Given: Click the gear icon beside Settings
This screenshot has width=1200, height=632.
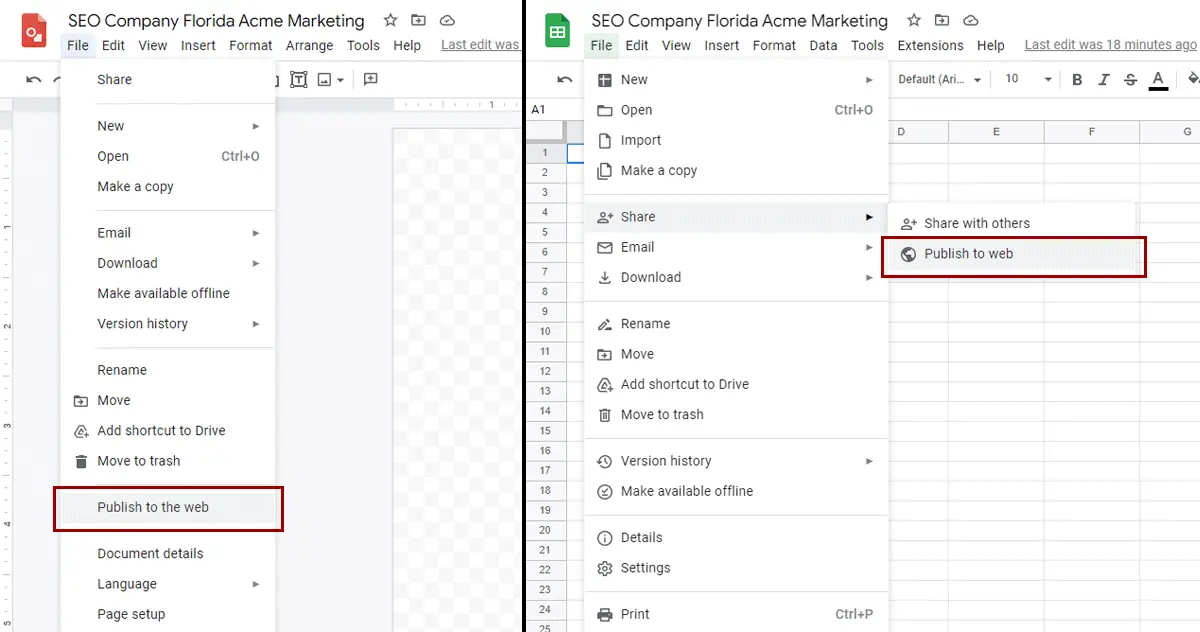Looking at the screenshot, I should [x=604, y=568].
